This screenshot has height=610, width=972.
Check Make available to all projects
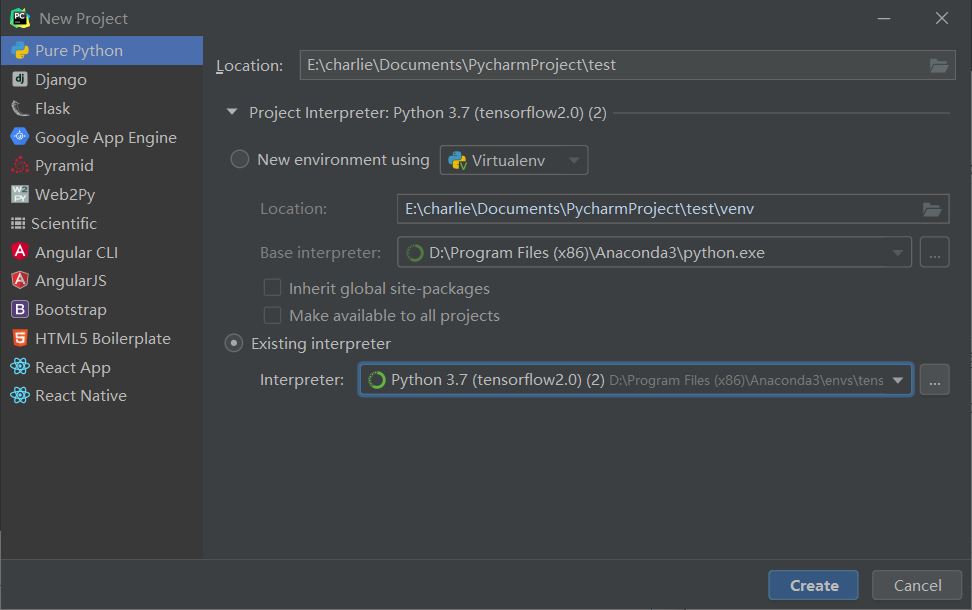coord(272,314)
